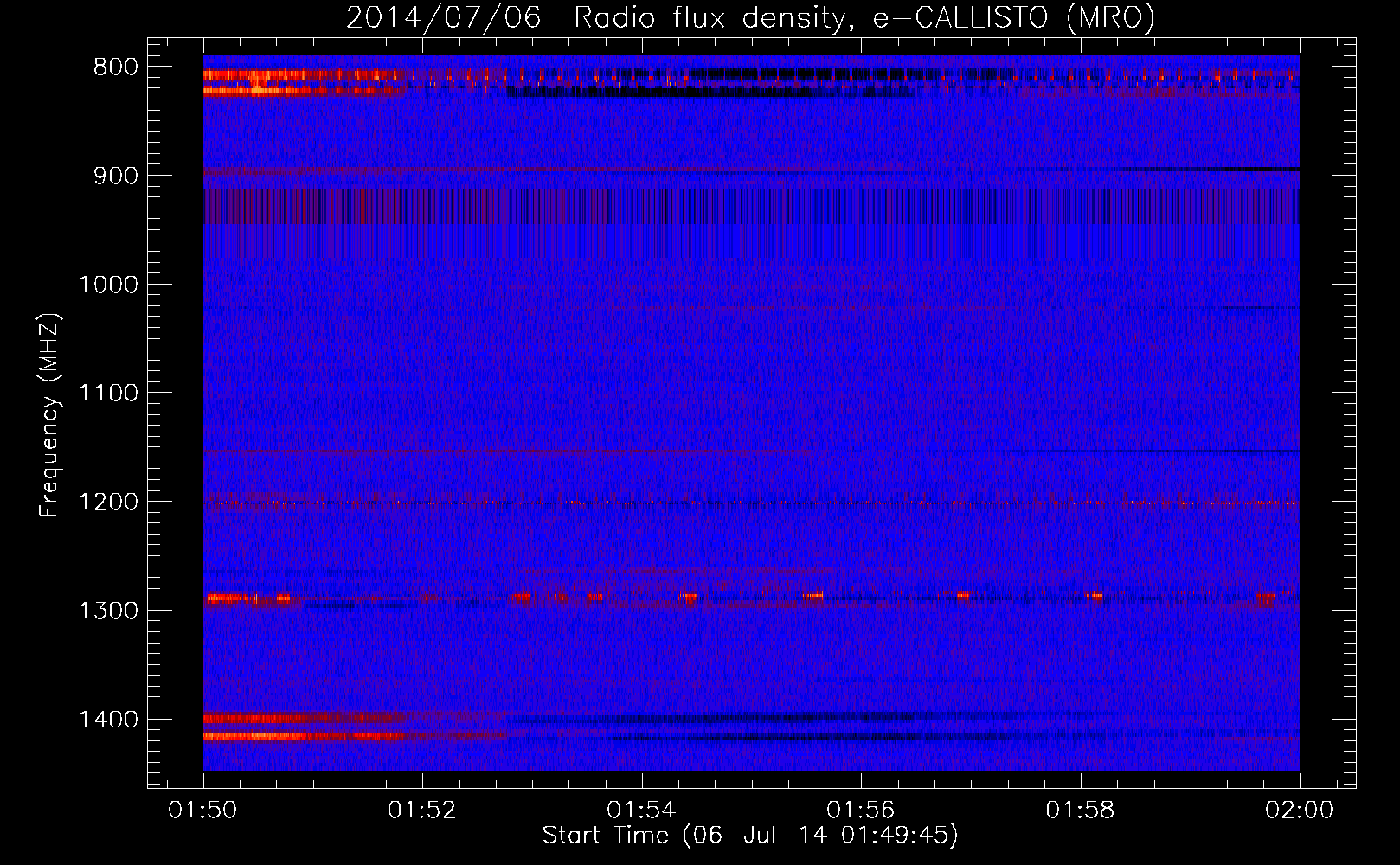
Task: Click the "Frequency (MHZ)" axis label
Action: coord(50,415)
